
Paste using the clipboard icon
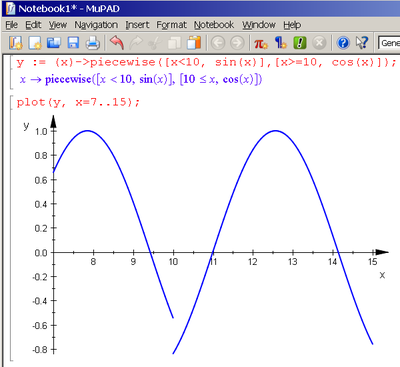point(194,43)
